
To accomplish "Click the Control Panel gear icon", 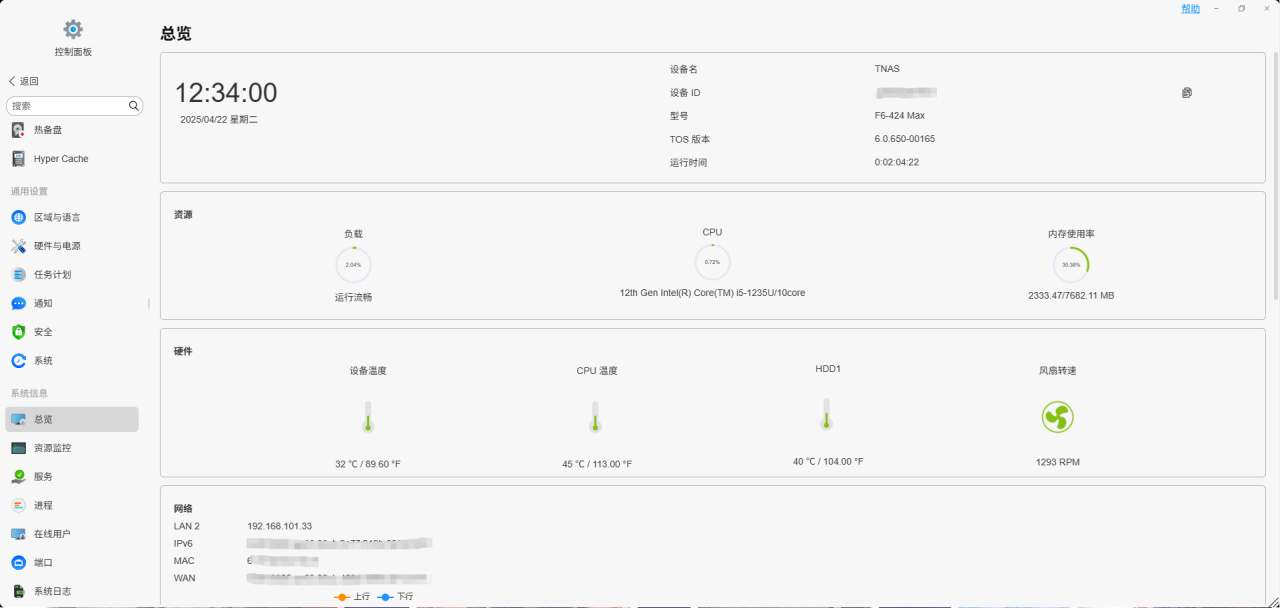I will coord(73,30).
